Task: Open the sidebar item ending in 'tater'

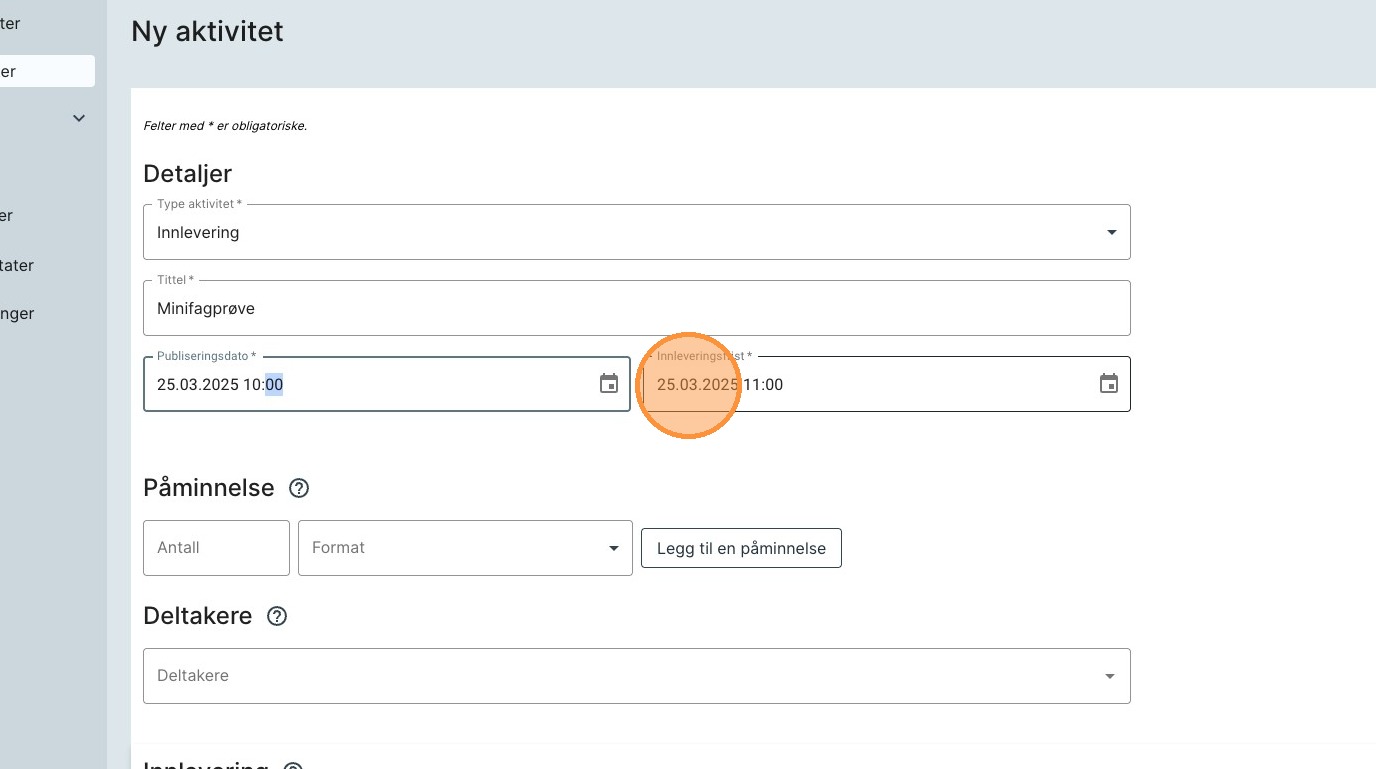Action: pos(17,265)
